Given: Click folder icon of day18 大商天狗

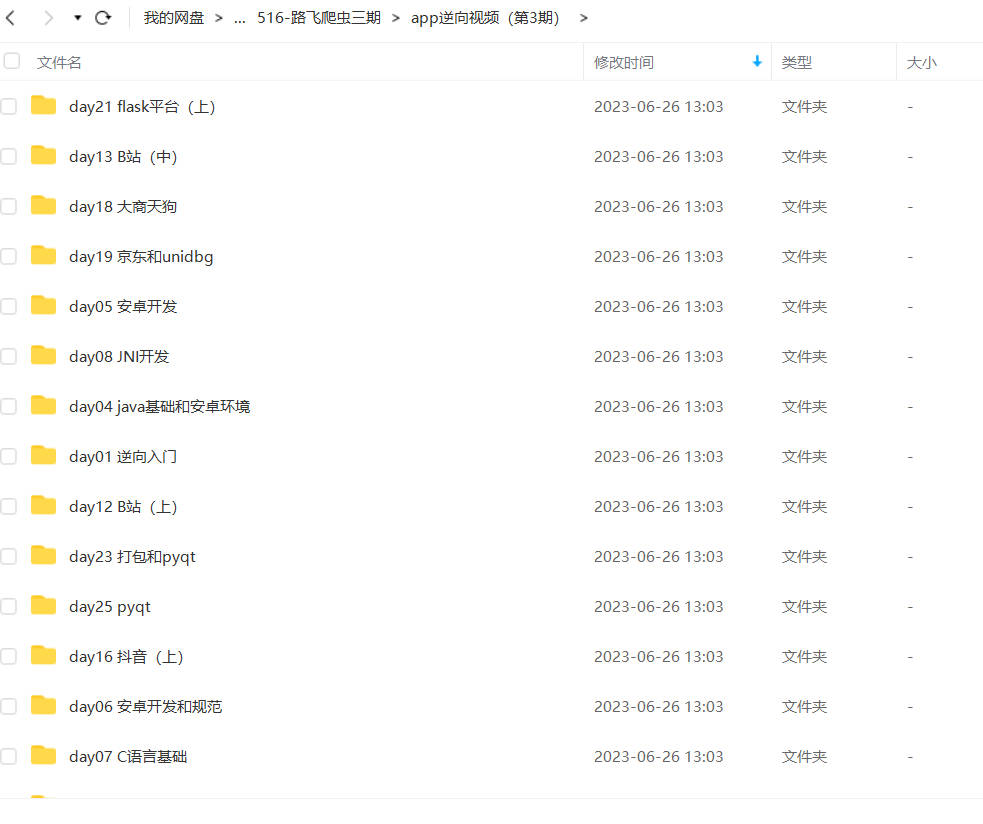Looking at the screenshot, I should click(x=43, y=205).
